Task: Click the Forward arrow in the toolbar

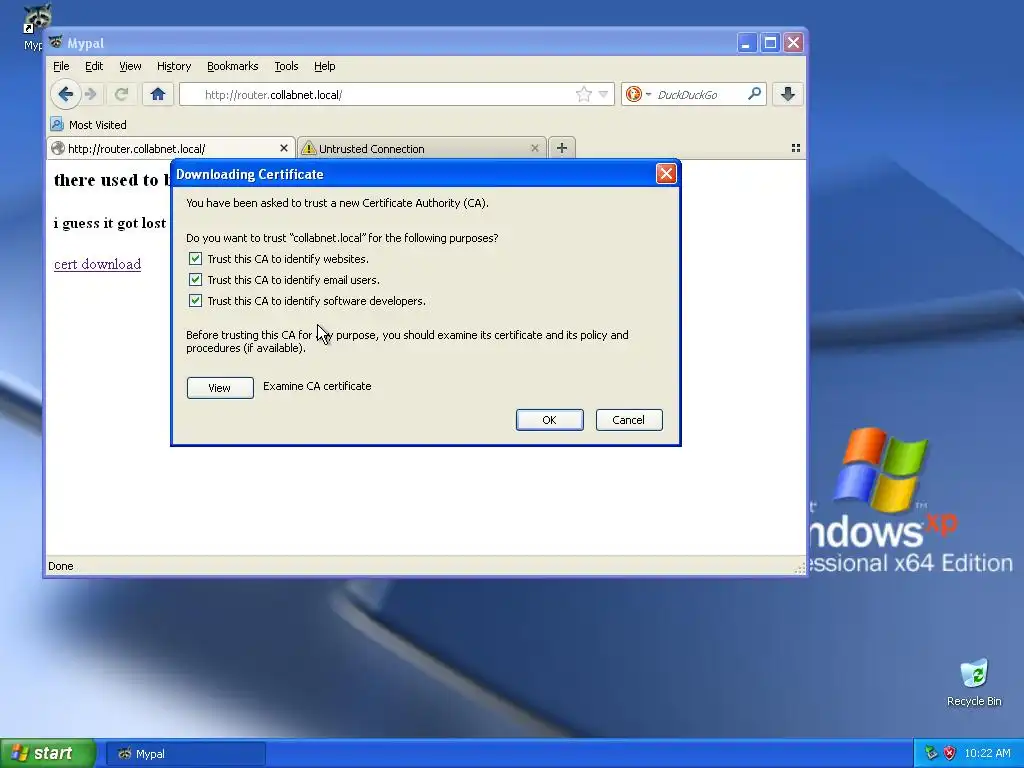Action: [91, 94]
